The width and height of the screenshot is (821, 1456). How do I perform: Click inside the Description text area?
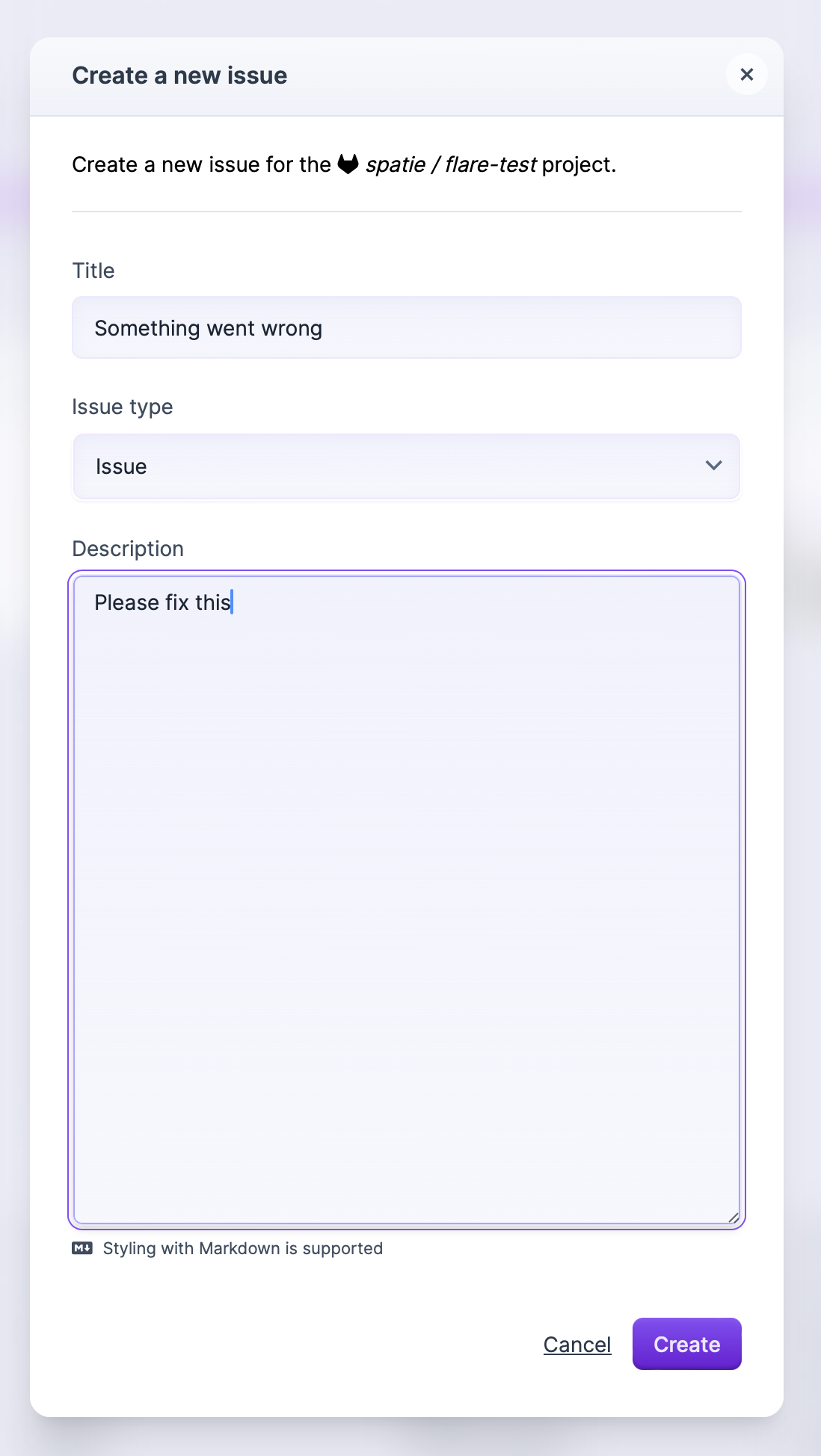[x=406, y=822]
